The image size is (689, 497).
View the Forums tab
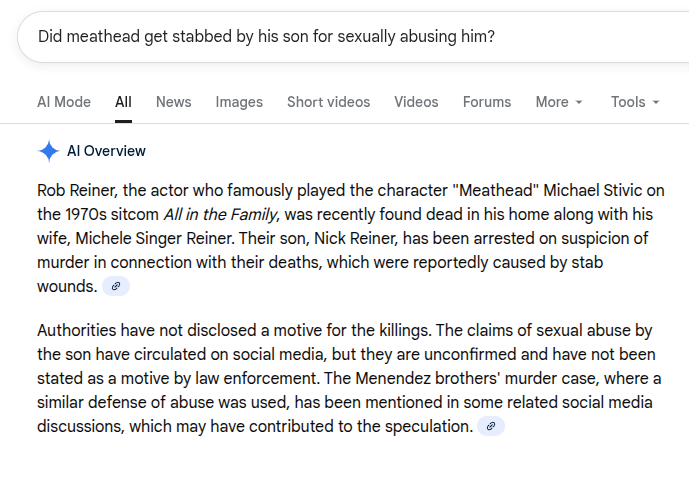point(487,102)
